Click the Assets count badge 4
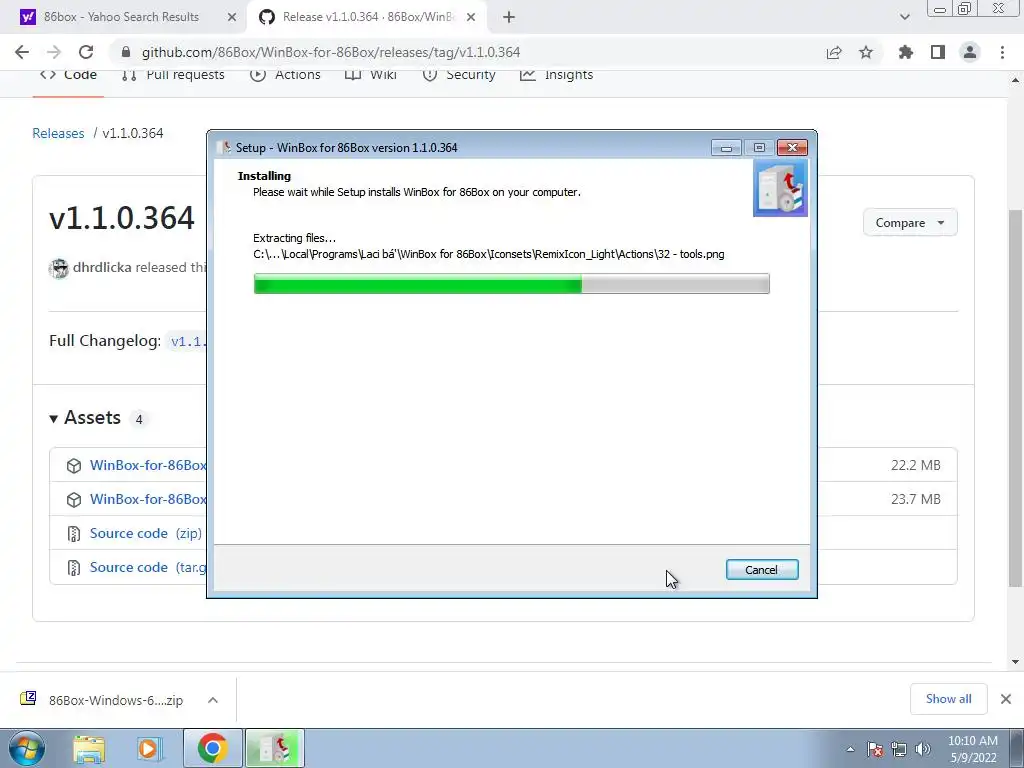This screenshot has height=768, width=1024. (138, 419)
